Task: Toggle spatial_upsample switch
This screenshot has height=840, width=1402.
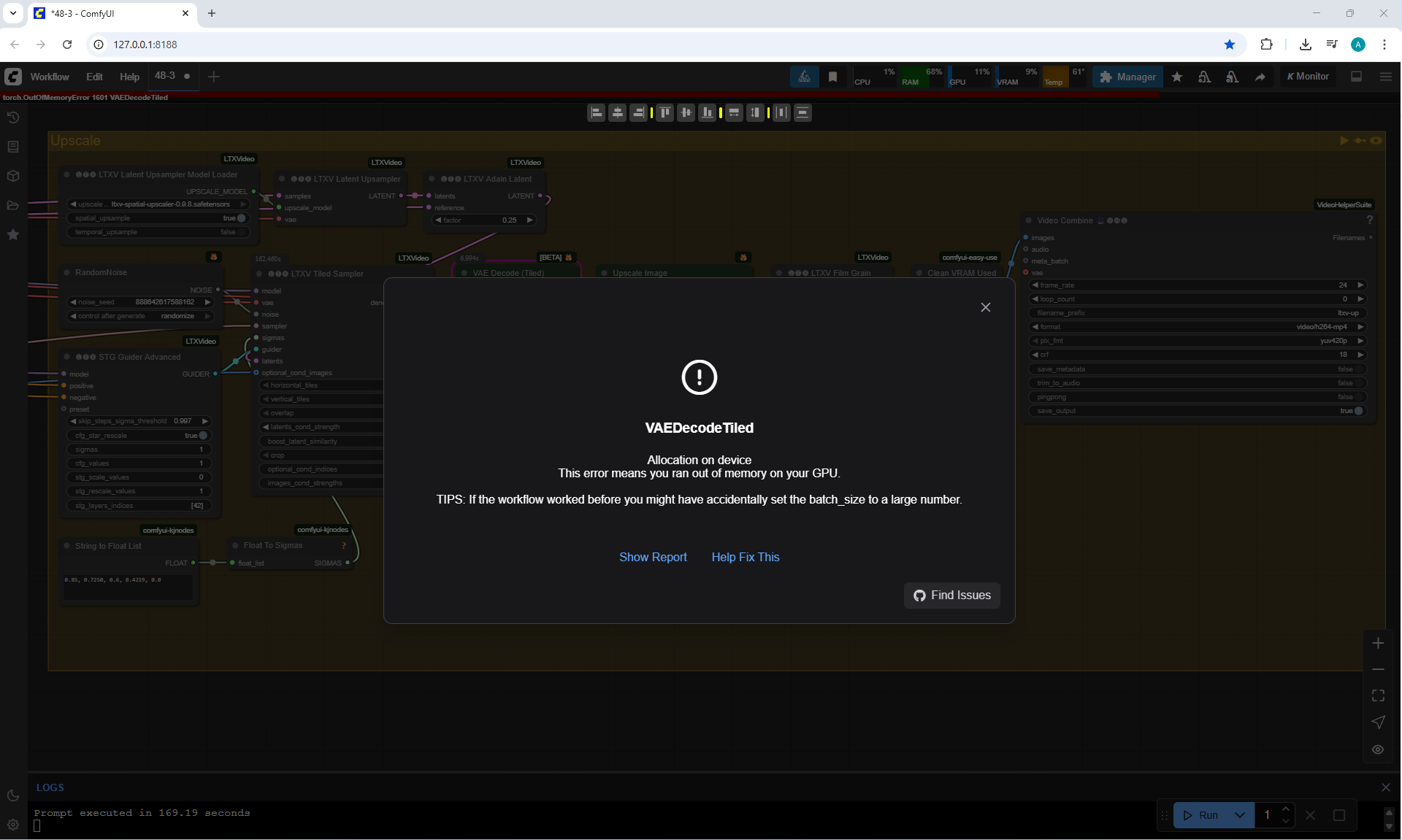Action: [240, 218]
